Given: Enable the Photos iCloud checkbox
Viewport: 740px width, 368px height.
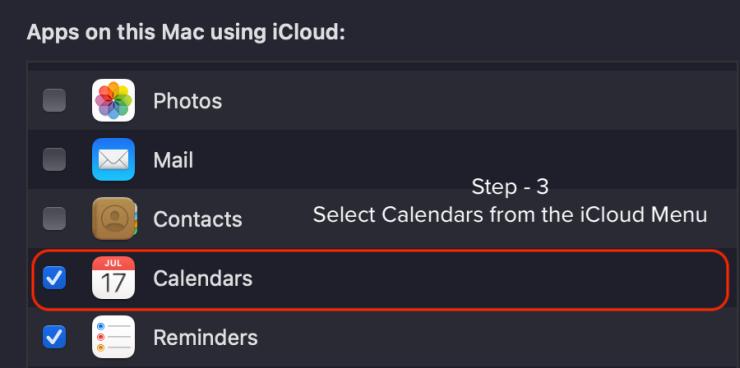Looking at the screenshot, I should tap(54, 100).
